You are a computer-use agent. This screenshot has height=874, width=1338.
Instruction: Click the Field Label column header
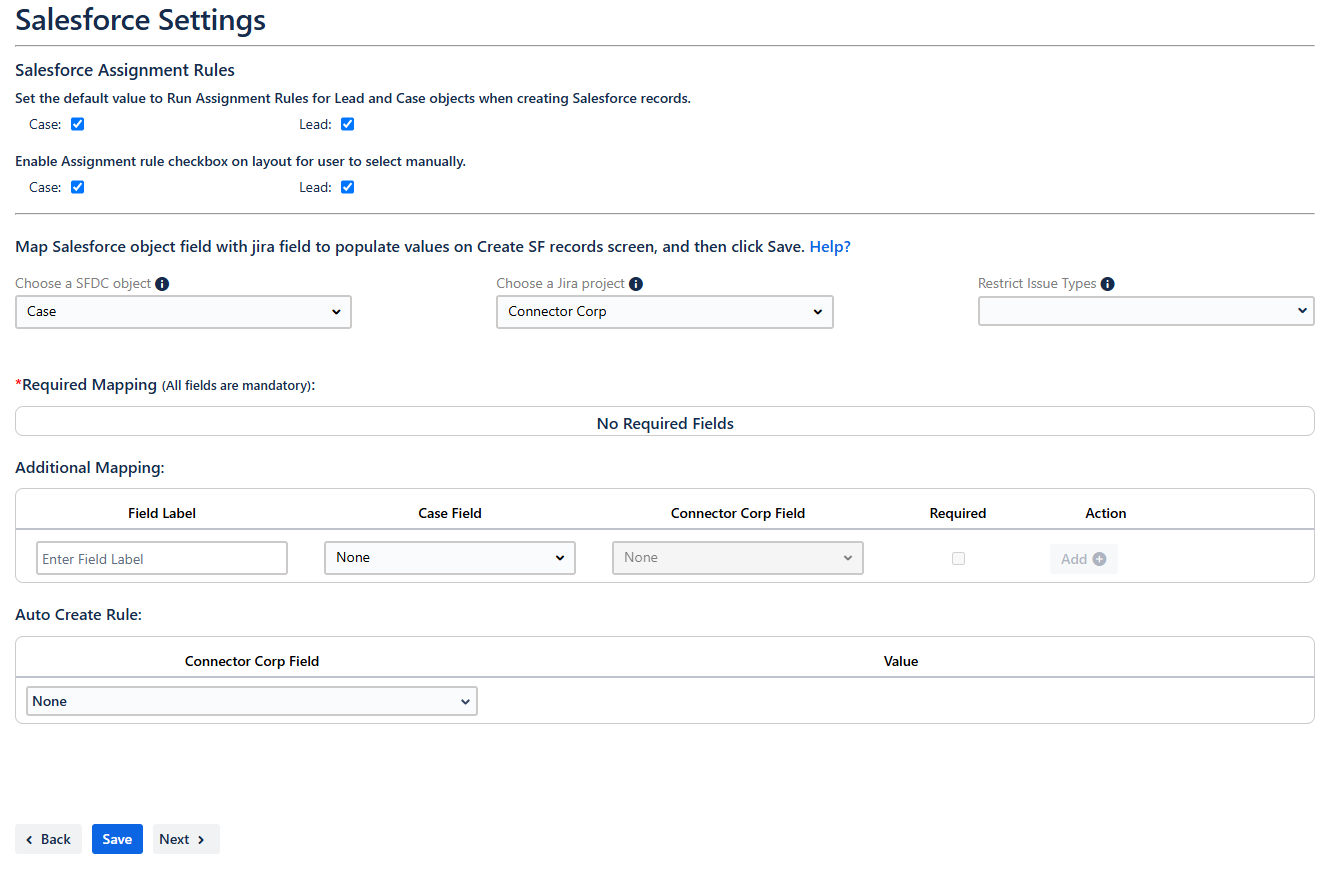coord(162,513)
